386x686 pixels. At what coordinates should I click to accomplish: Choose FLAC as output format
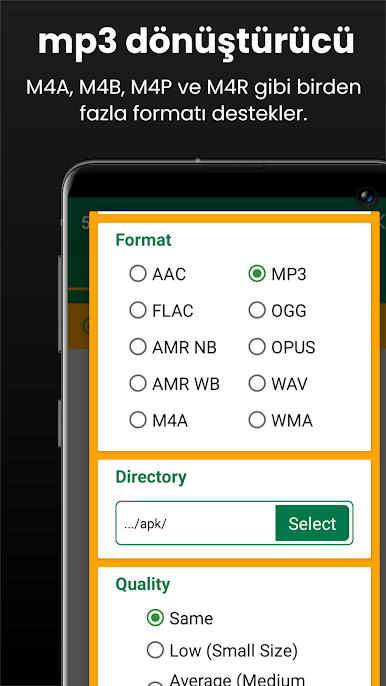pos(138,310)
